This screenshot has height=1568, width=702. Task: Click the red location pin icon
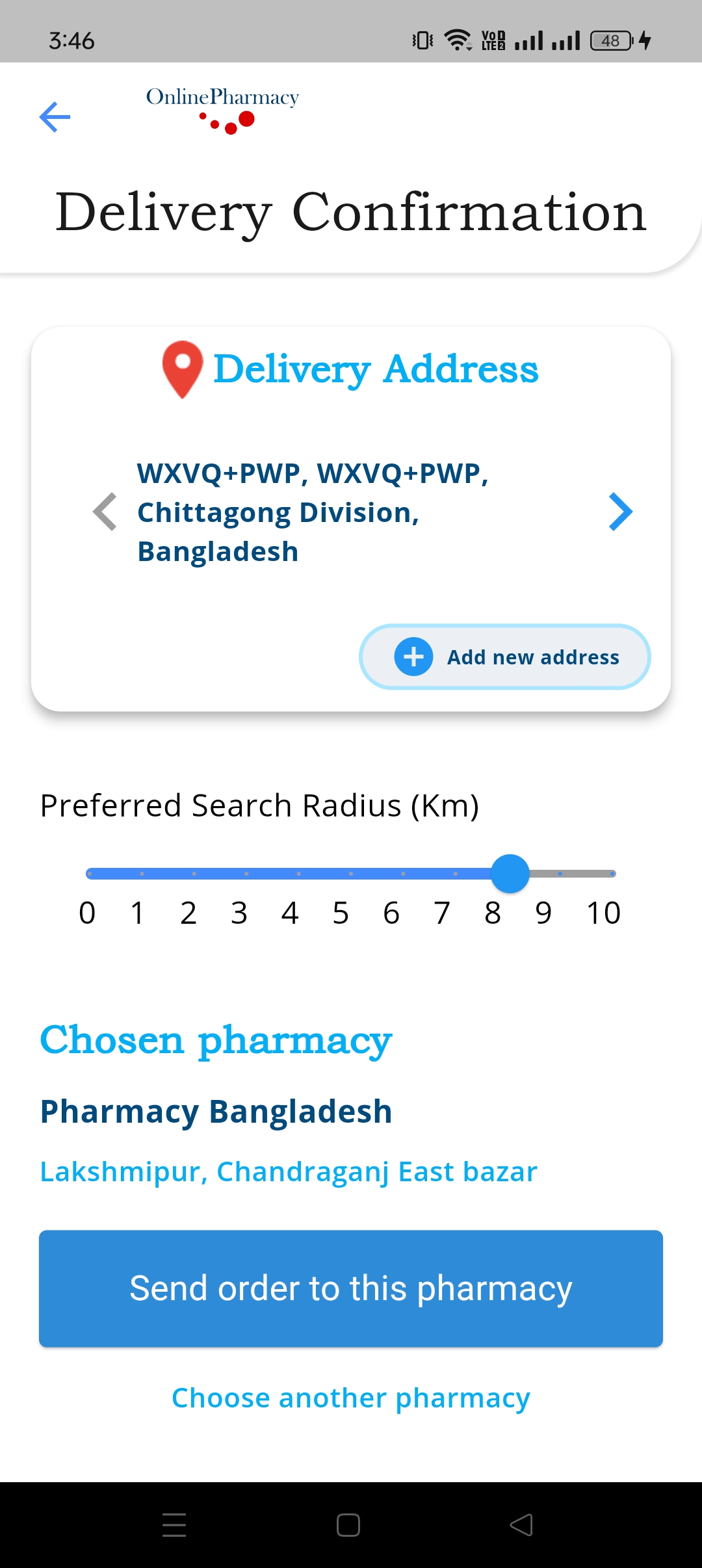coord(182,371)
